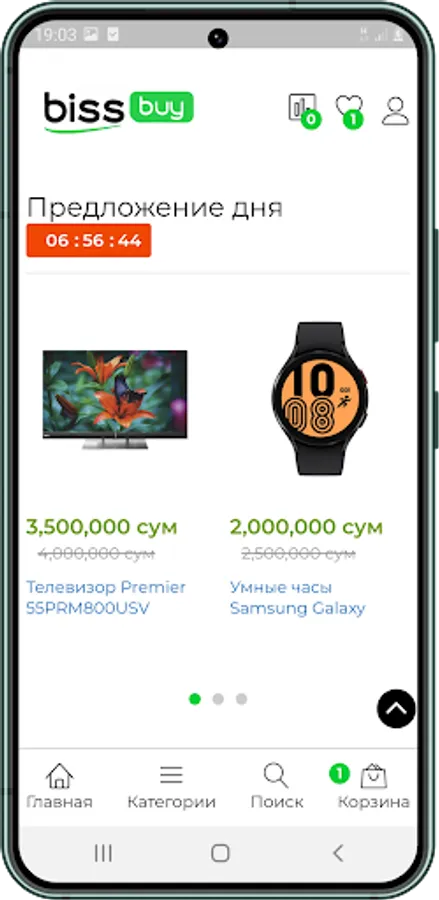Go to Главная home tab

[x=60, y=786]
